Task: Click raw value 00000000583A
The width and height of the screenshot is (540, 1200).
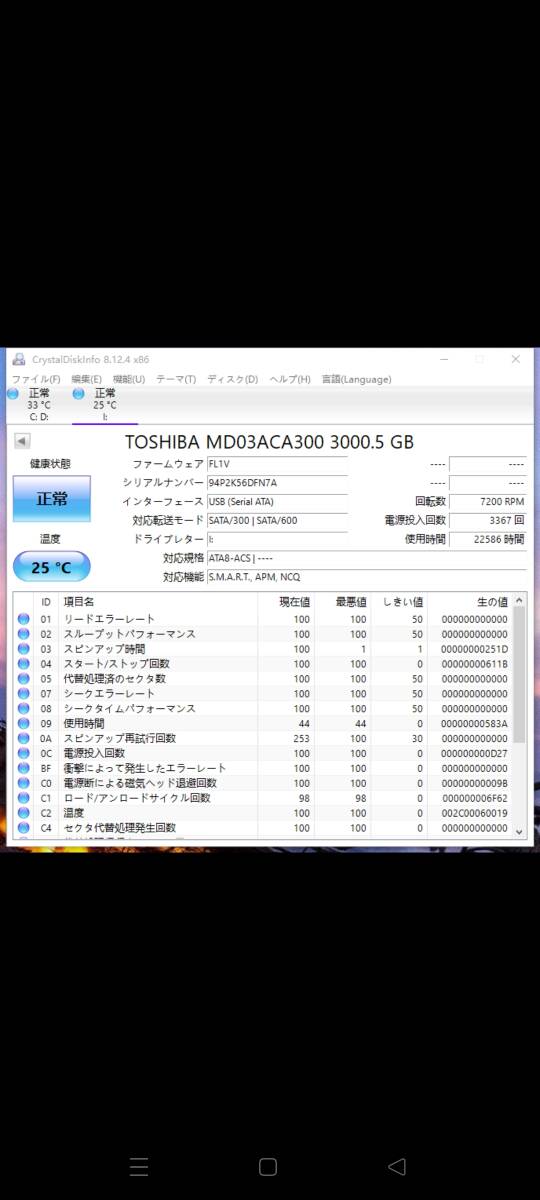Action: point(475,723)
